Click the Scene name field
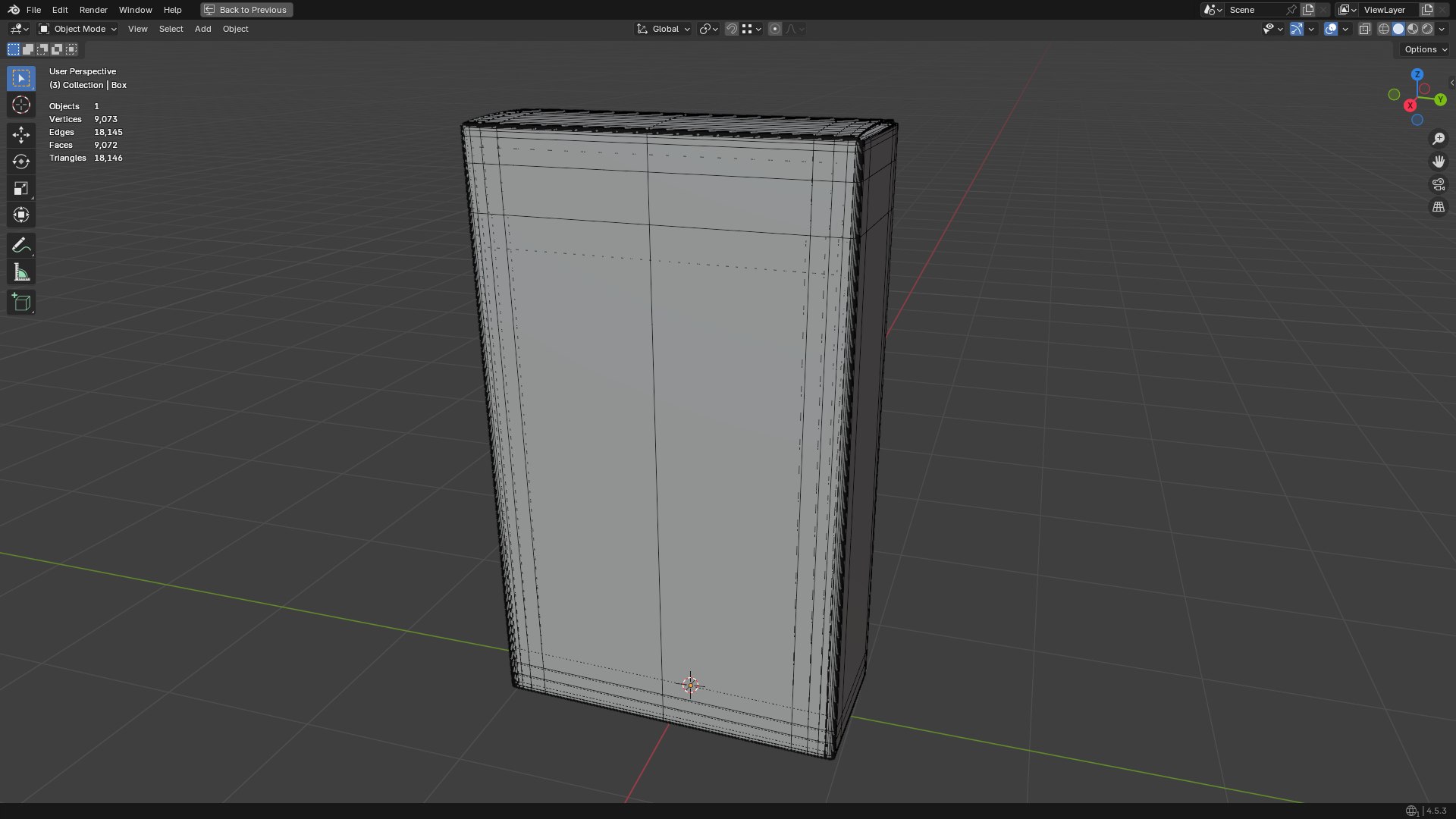Image resolution: width=1456 pixels, height=819 pixels. [x=1254, y=10]
